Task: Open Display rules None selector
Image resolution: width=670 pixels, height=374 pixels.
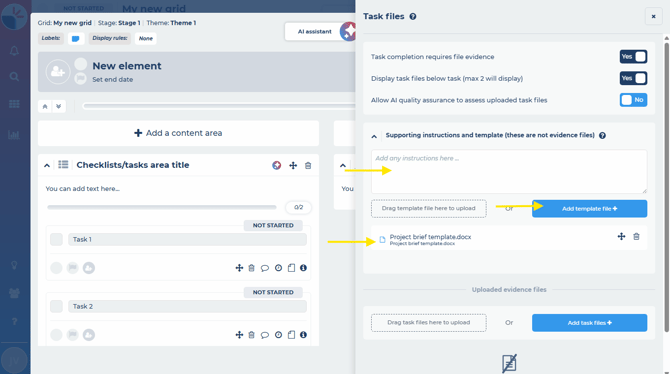Action: click(x=146, y=38)
